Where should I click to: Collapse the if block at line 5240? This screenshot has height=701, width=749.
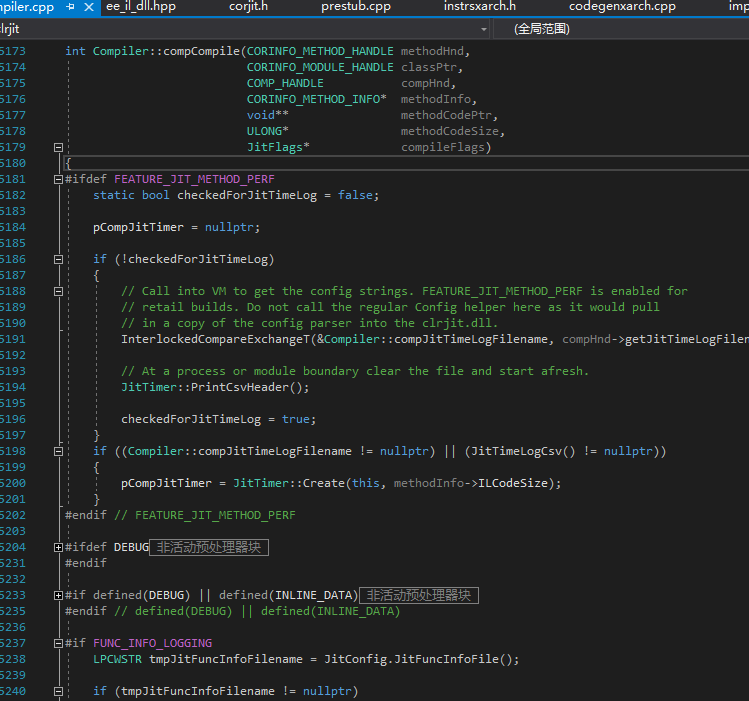point(58,691)
